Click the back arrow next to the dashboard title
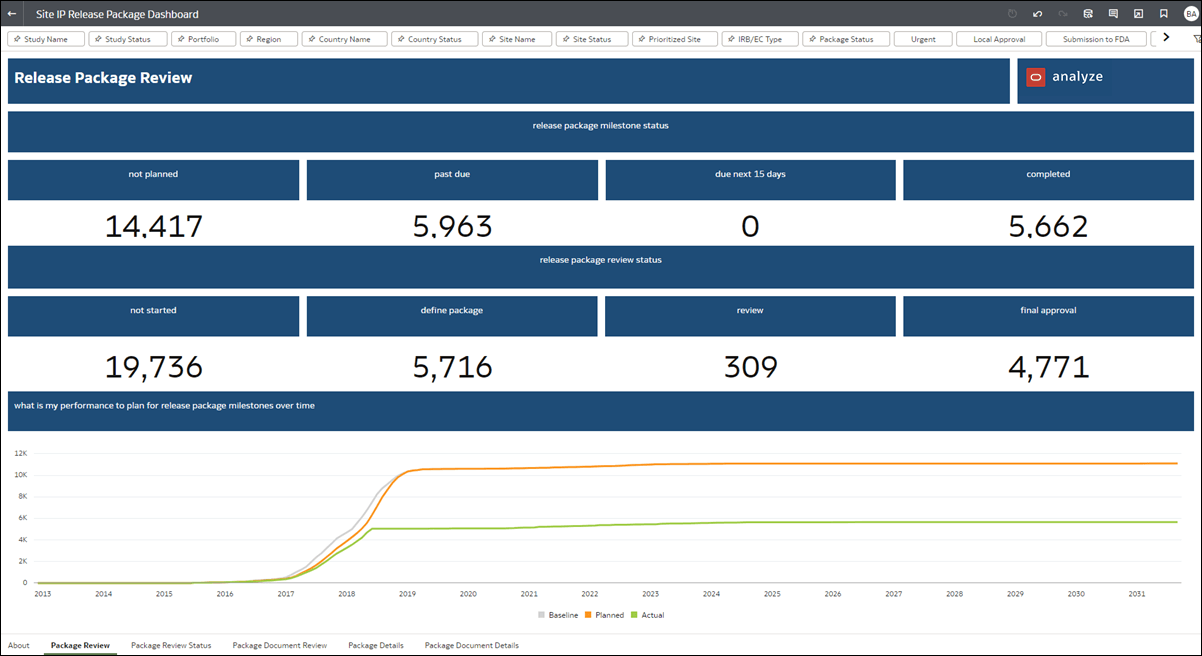The width and height of the screenshot is (1202, 656). pyautogui.click(x=12, y=14)
